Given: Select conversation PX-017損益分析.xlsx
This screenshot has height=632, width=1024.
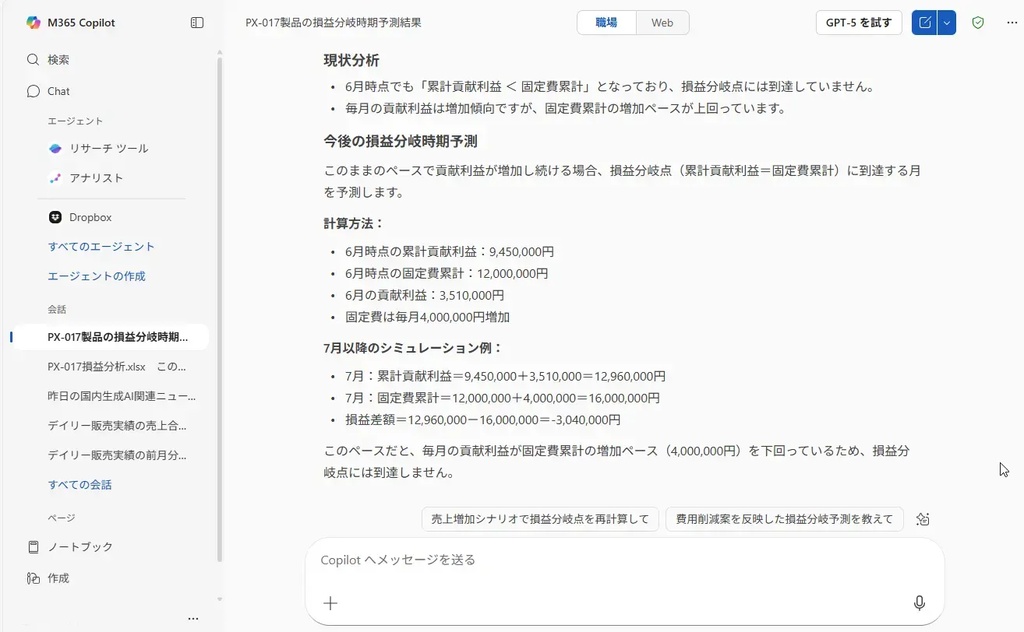Looking at the screenshot, I should (116, 366).
